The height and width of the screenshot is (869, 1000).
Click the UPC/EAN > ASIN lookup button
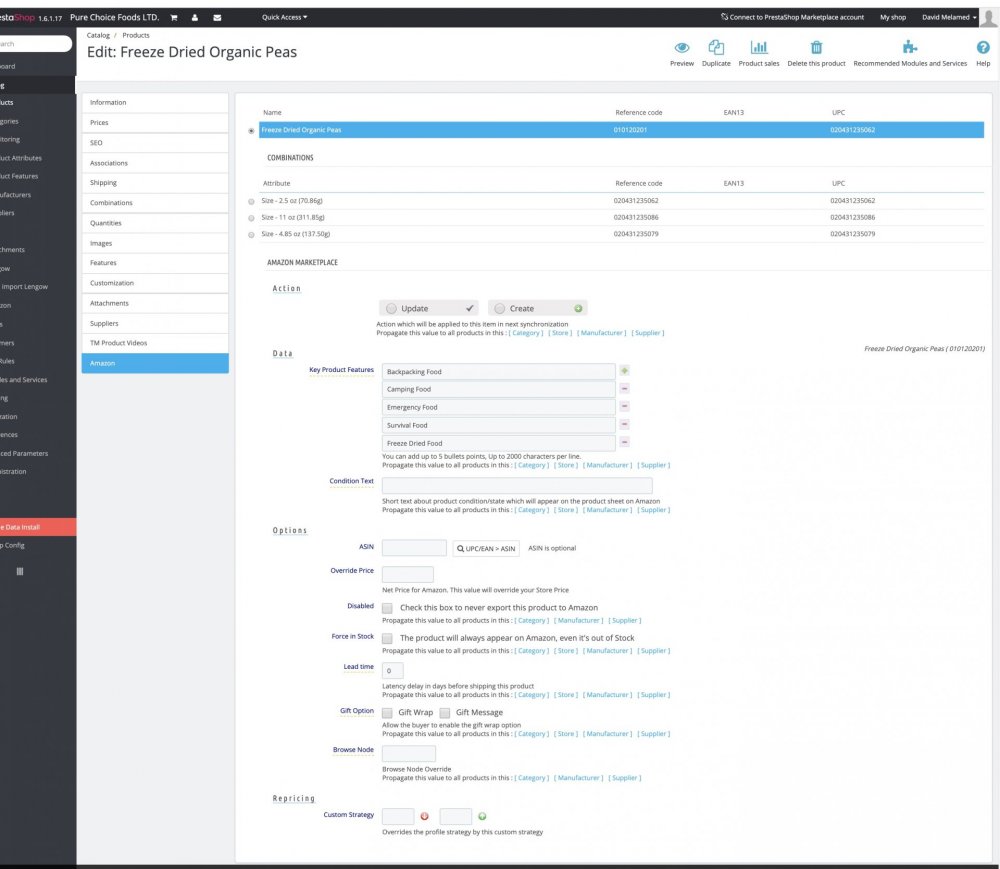point(486,548)
